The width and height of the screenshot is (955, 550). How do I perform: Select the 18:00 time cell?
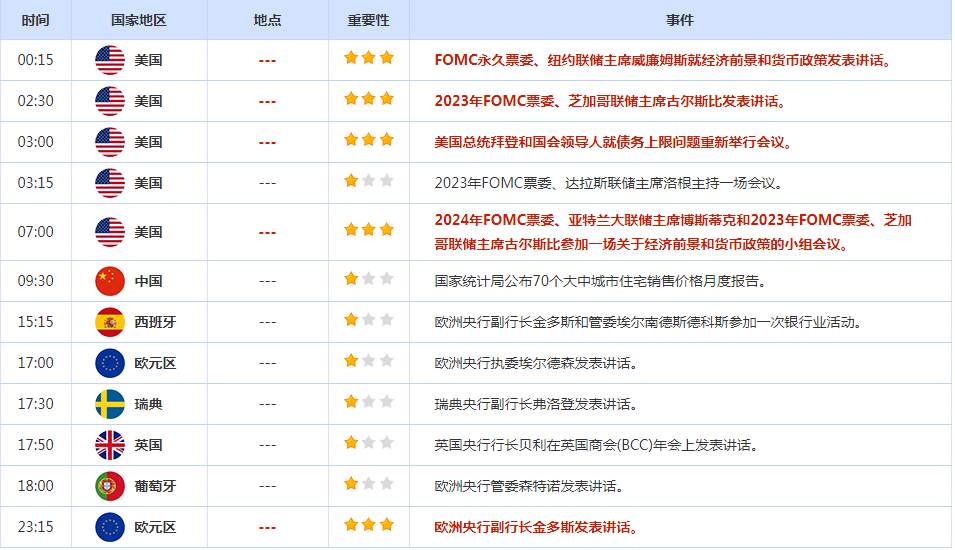click(x=35, y=486)
